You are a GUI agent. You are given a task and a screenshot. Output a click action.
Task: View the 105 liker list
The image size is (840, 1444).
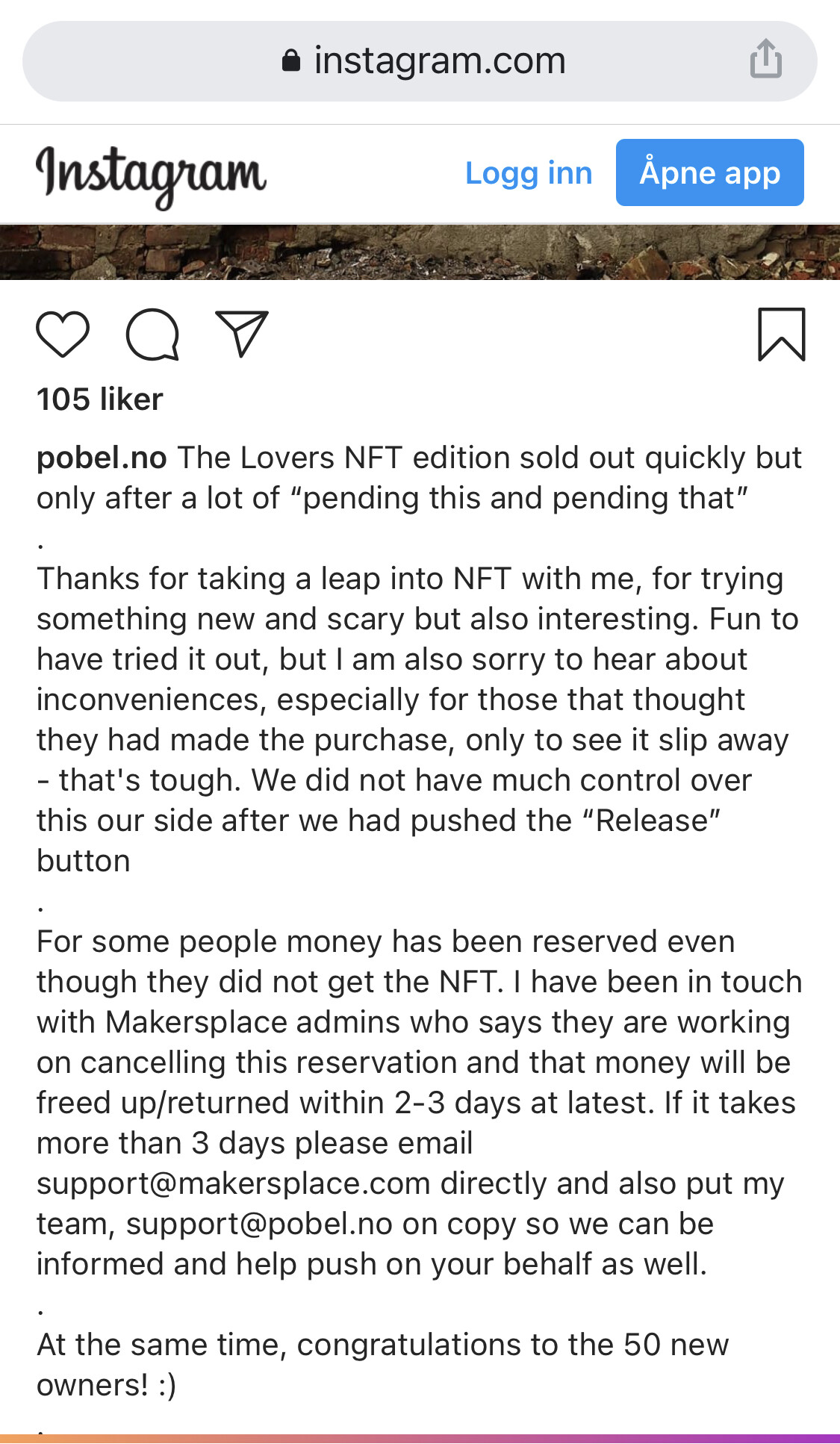tap(100, 399)
